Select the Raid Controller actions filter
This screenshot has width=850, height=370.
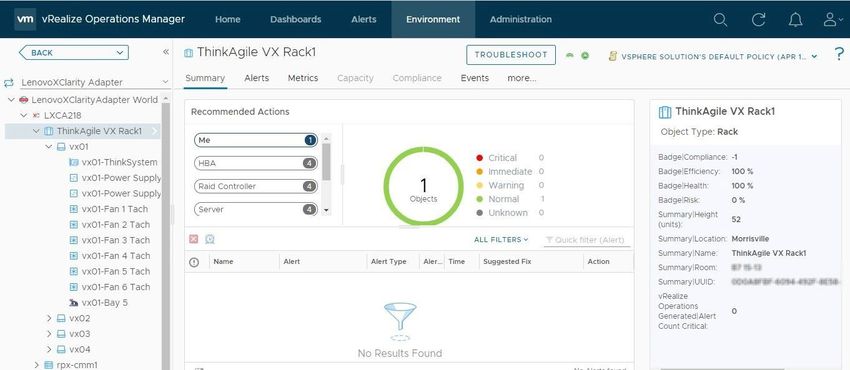point(255,186)
